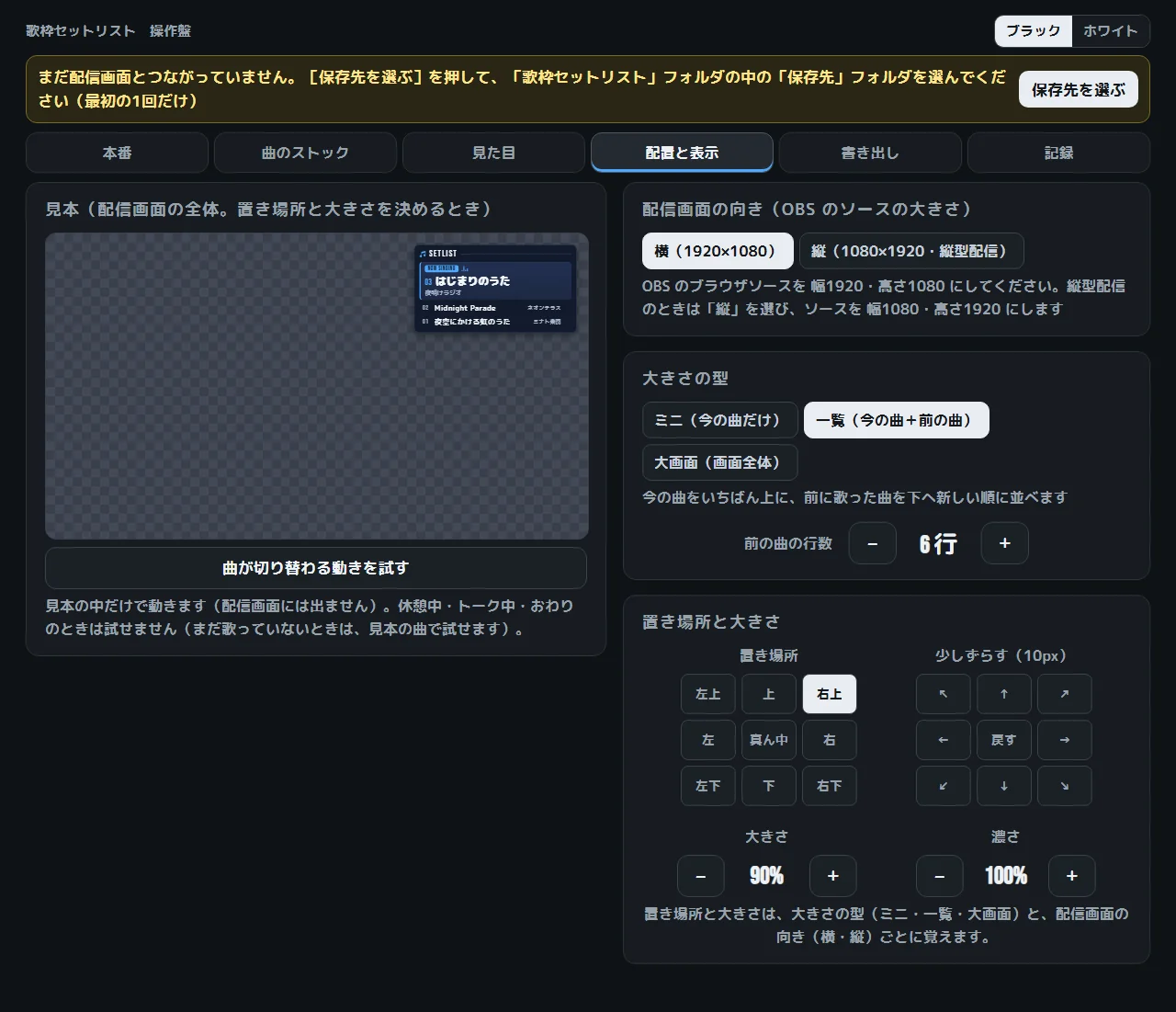This screenshot has height=1012, width=1176.
Task: Set placement to 右下
Action: point(829,786)
